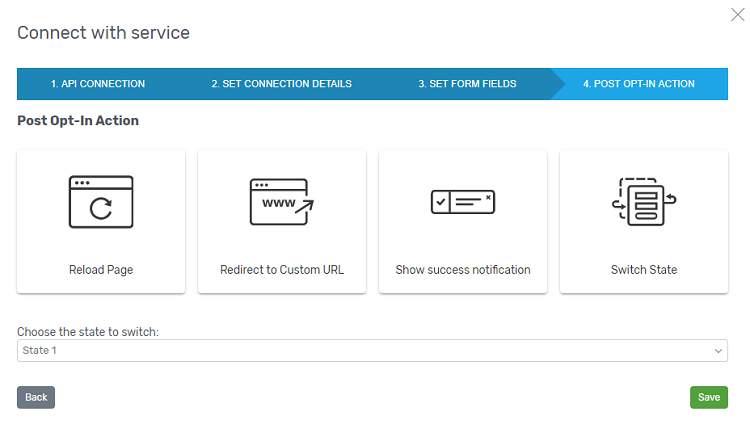Select the Post Opt-In Action step

639,84
